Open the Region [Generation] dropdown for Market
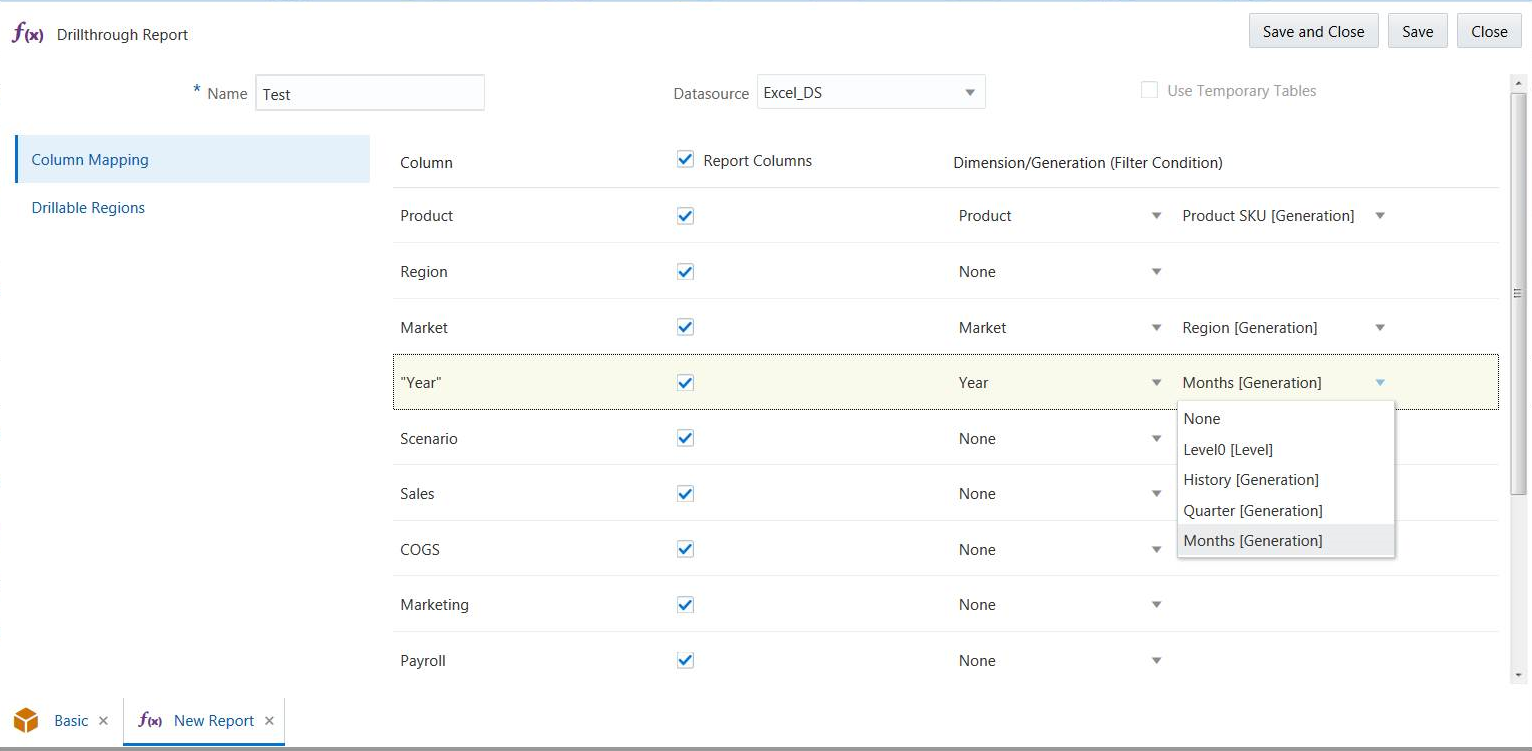The image size is (1532, 751). [x=1380, y=327]
